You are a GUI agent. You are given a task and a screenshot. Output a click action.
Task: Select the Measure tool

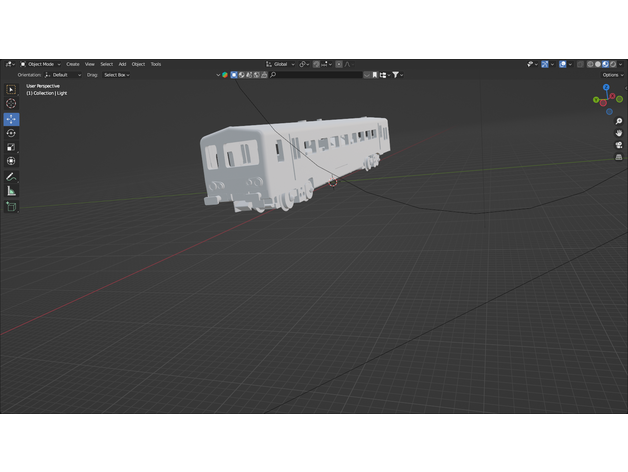[x=11, y=190]
